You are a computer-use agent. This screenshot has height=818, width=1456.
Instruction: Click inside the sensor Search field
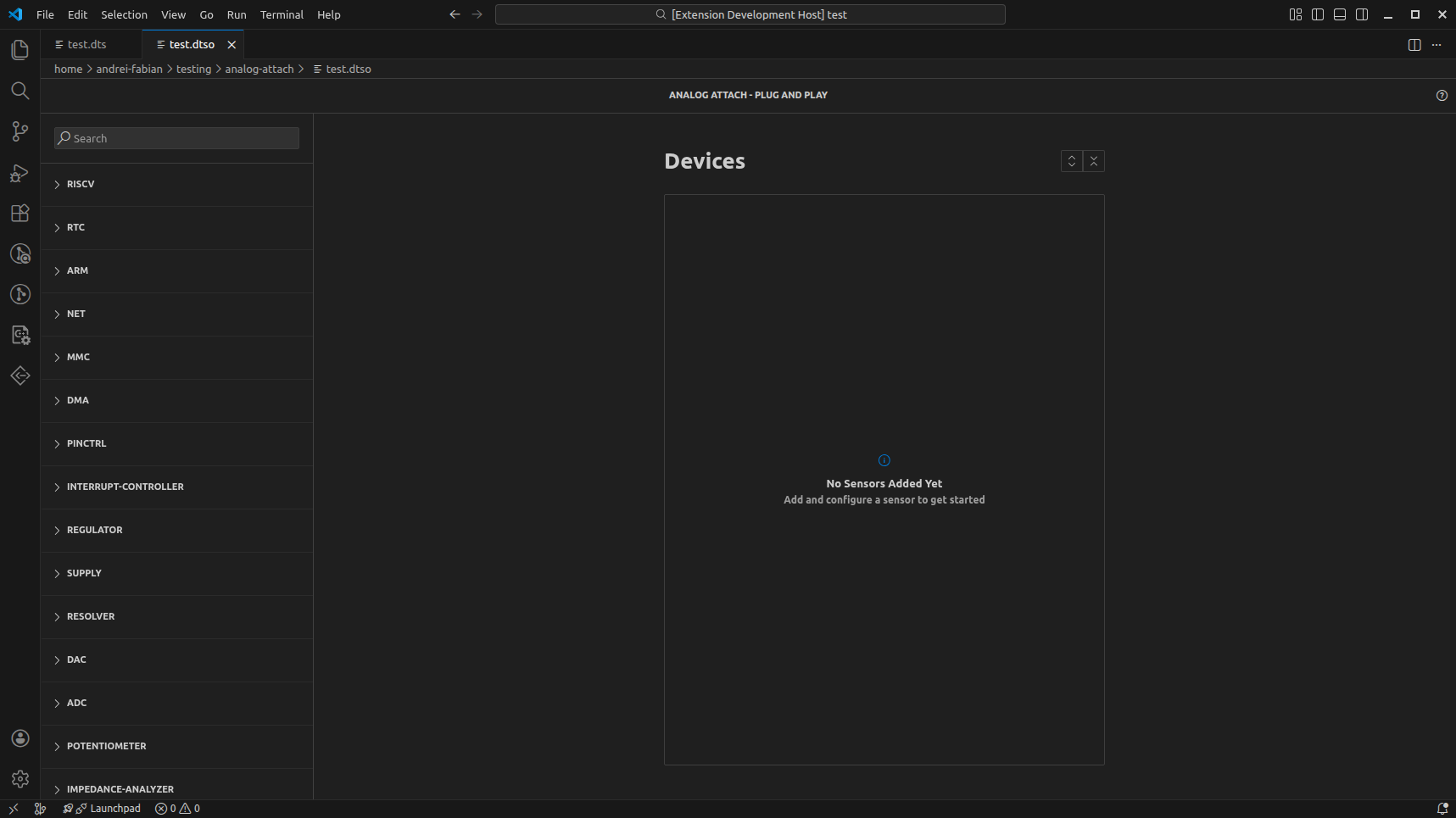point(176,137)
